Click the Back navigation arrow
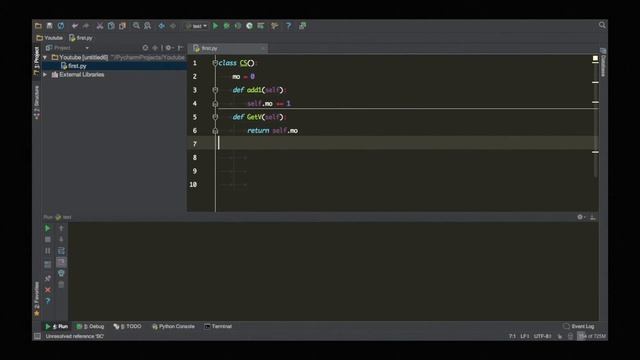640x360 pixels. pyautogui.click(x=162, y=26)
